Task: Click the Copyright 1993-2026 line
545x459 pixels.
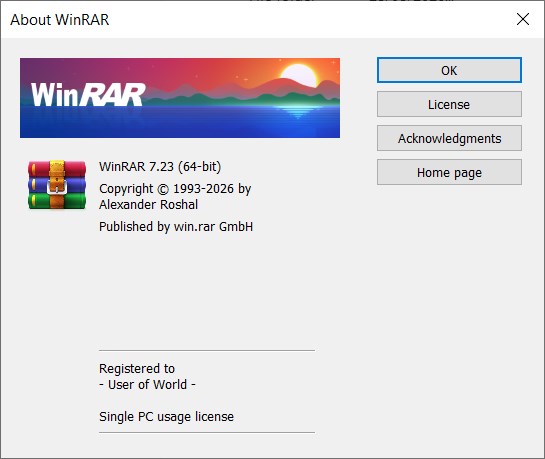Action: (175, 189)
